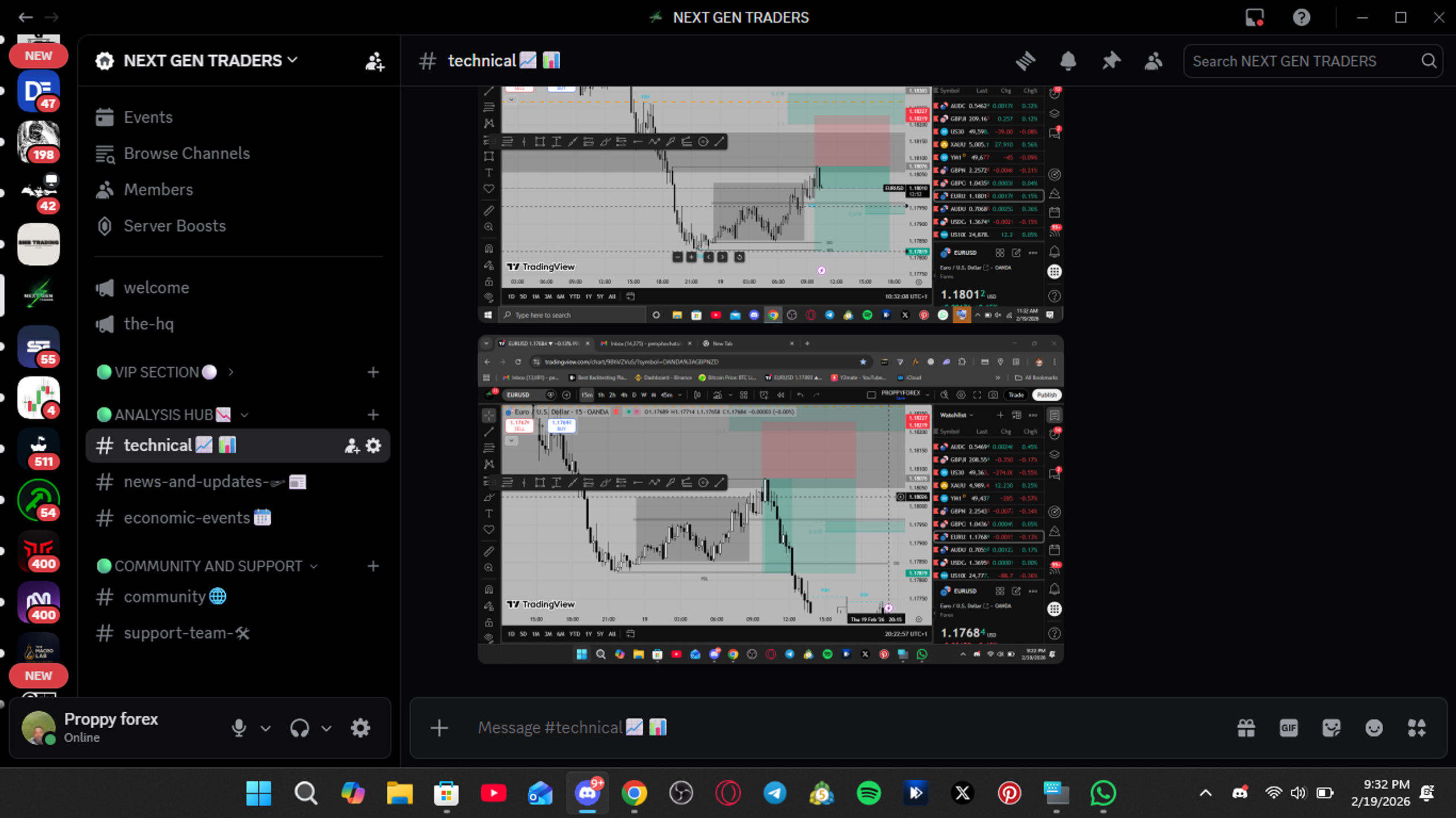Show the member list icon

1153,61
